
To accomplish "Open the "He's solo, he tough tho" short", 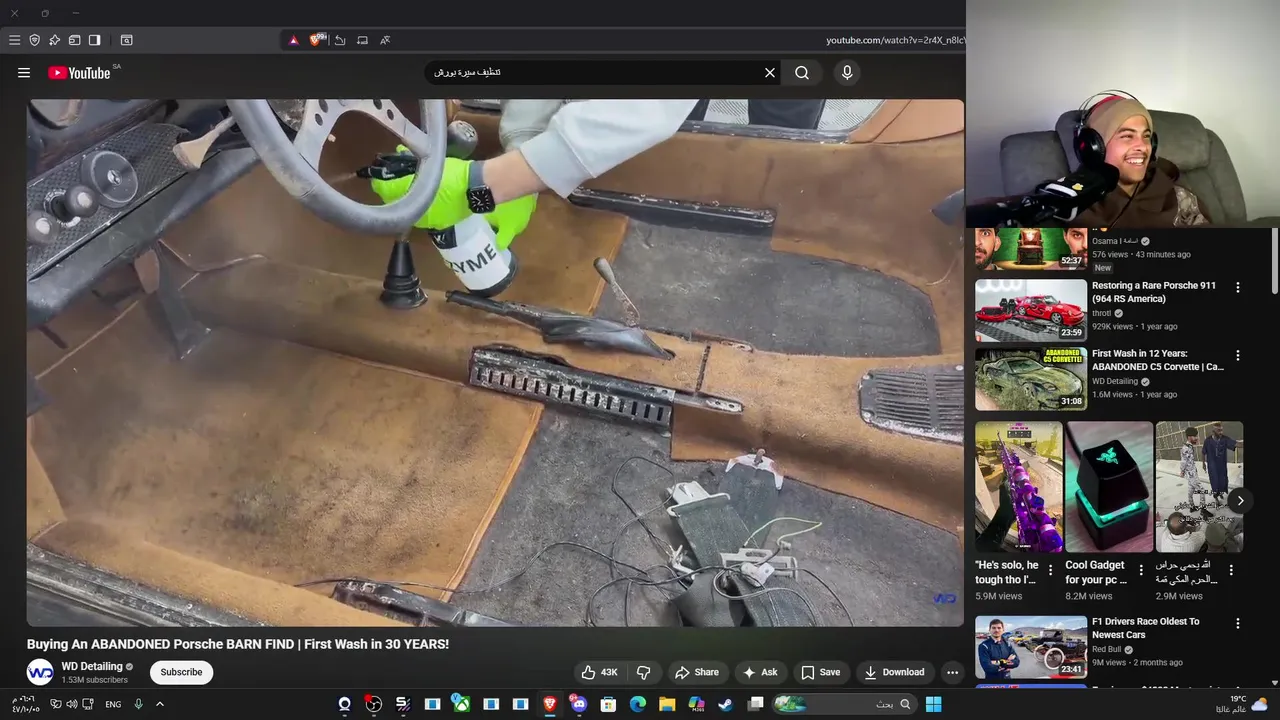I will coord(1019,487).
